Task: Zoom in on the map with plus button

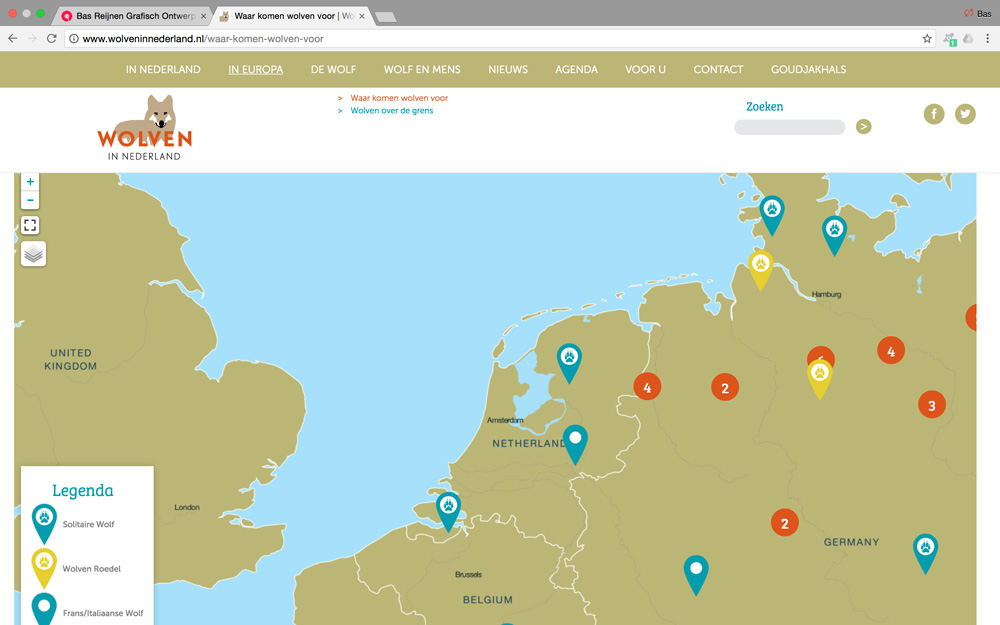Action: coord(30,182)
